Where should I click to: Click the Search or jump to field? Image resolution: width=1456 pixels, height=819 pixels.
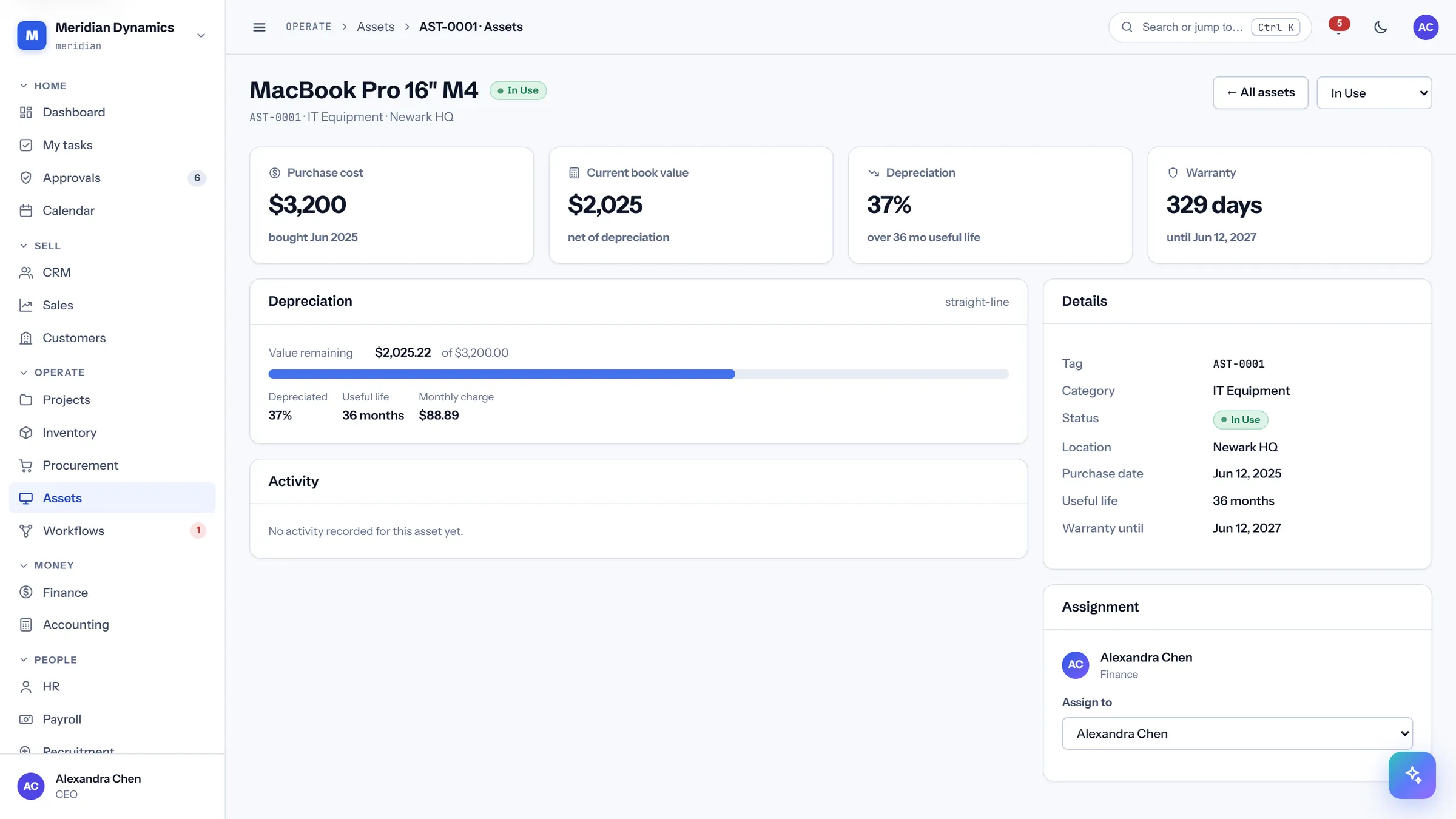pyautogui.click(x=1210, y=27)
